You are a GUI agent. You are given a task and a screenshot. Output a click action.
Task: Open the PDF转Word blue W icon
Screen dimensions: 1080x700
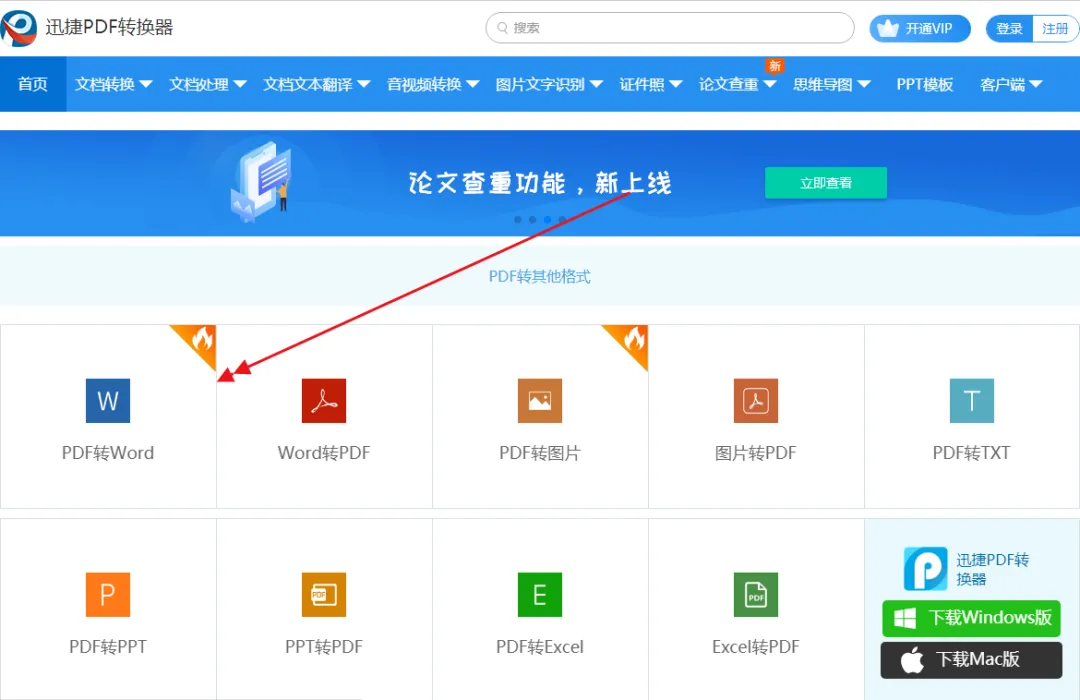pyautogui.click(x=107, y=400)
